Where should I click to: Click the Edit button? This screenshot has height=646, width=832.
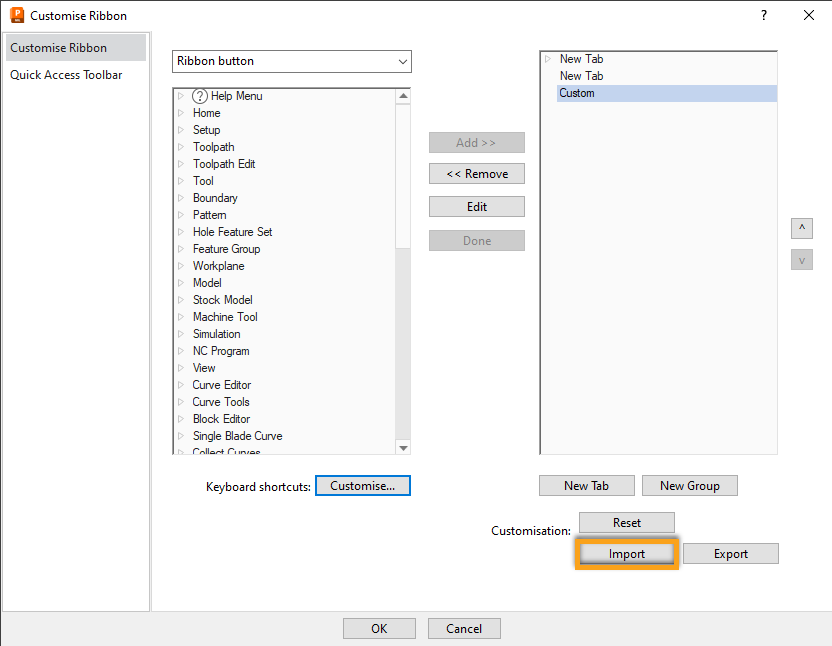tap(477, 206)
